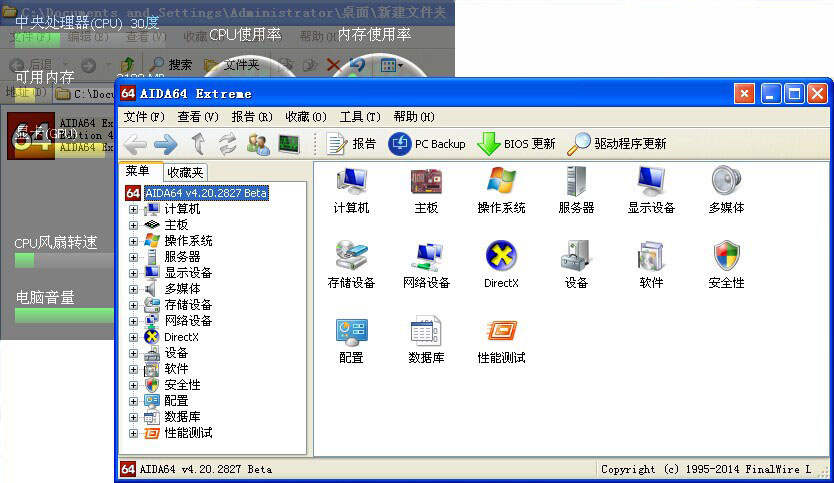This screenshot has width=834, height=483.
Task: Select 设备 in the tree
Action: 176,353
